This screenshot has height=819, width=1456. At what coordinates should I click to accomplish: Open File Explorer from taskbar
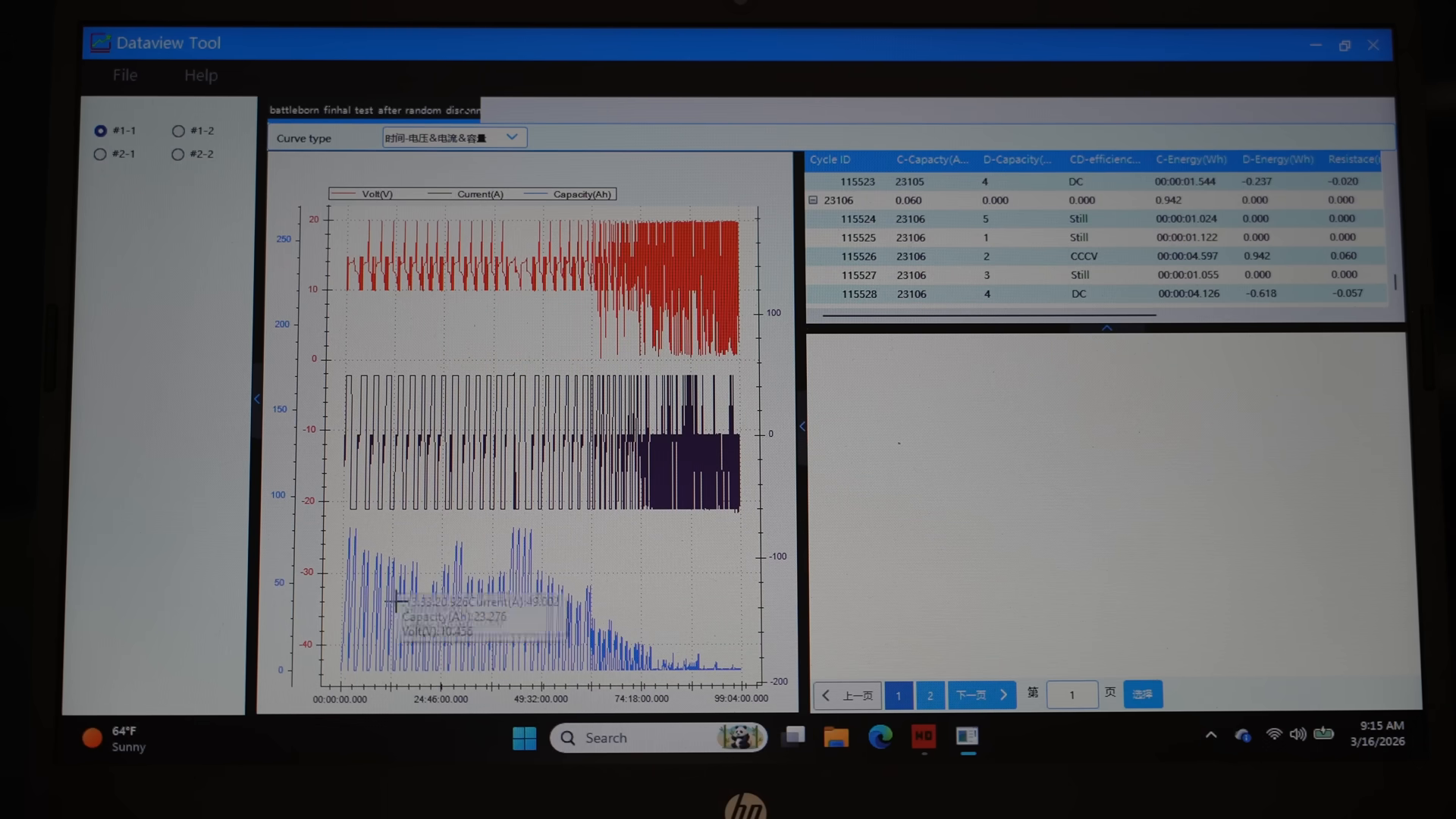(x=836, y=736)
